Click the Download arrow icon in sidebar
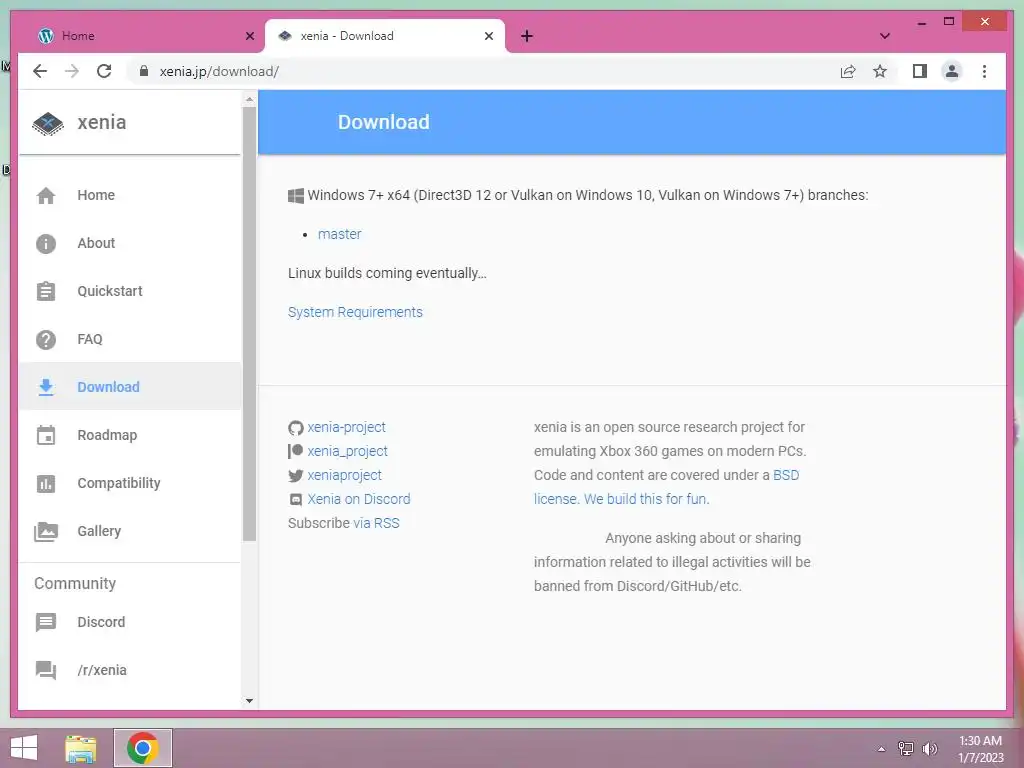 (46, 387)
